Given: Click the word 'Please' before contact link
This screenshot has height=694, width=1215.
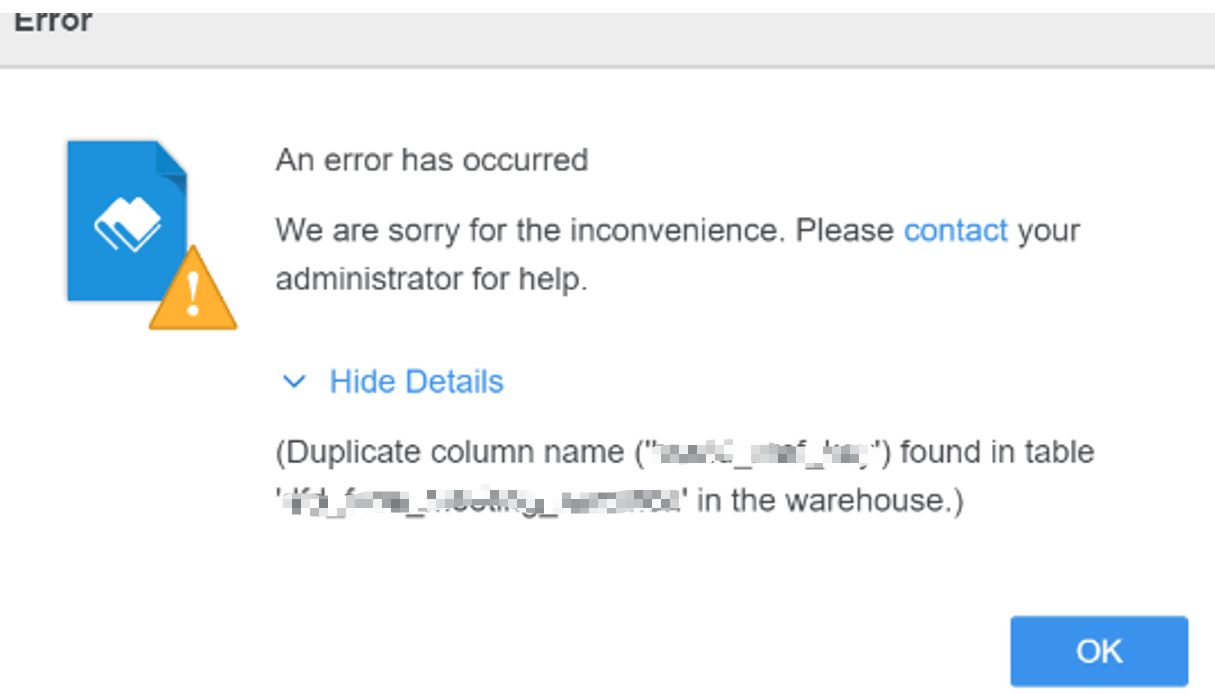Looking at the screenshot, I should (844, 231).
